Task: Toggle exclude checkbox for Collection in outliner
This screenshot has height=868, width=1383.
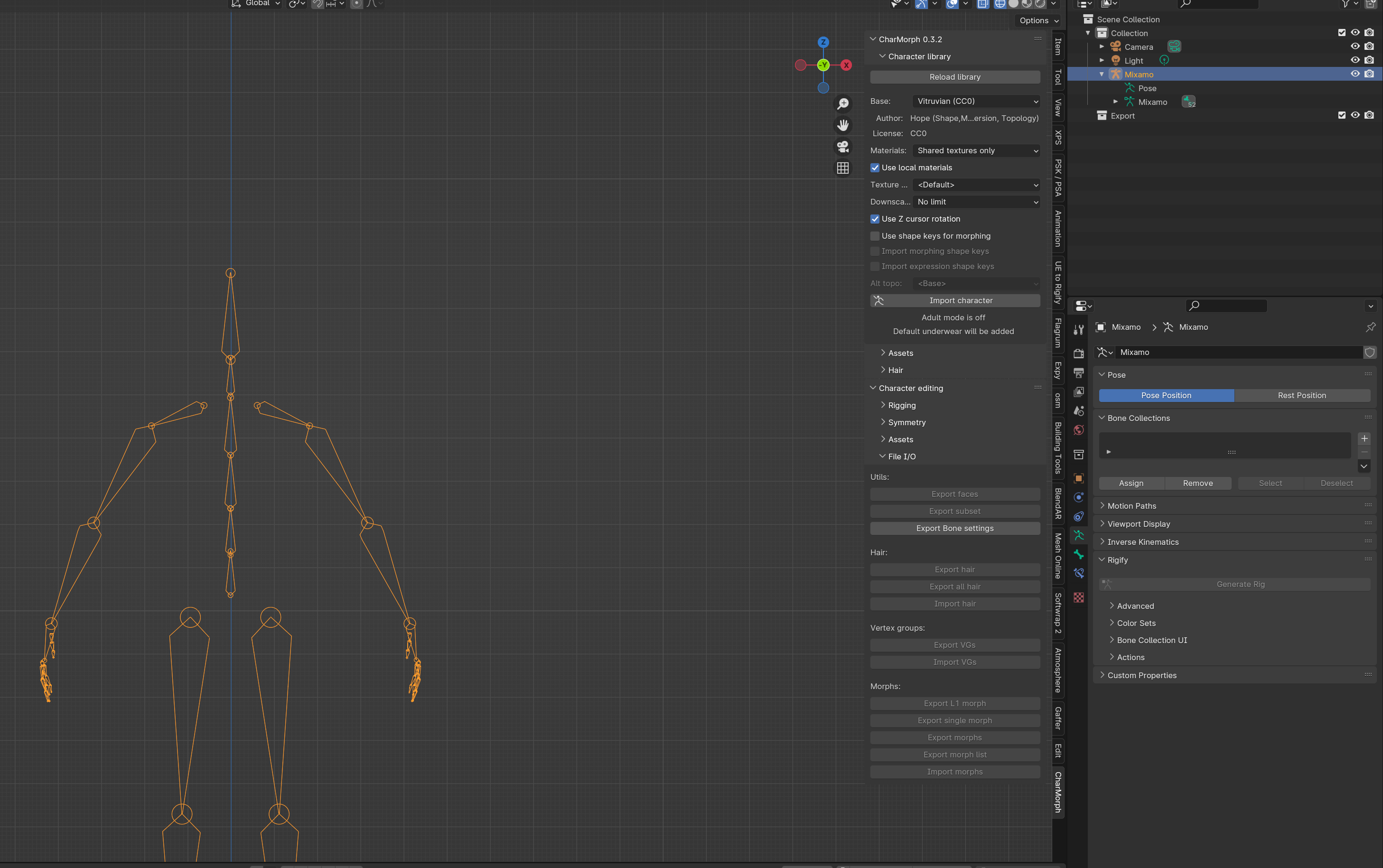Action: pyautogui.click(x=1342, y=33)
